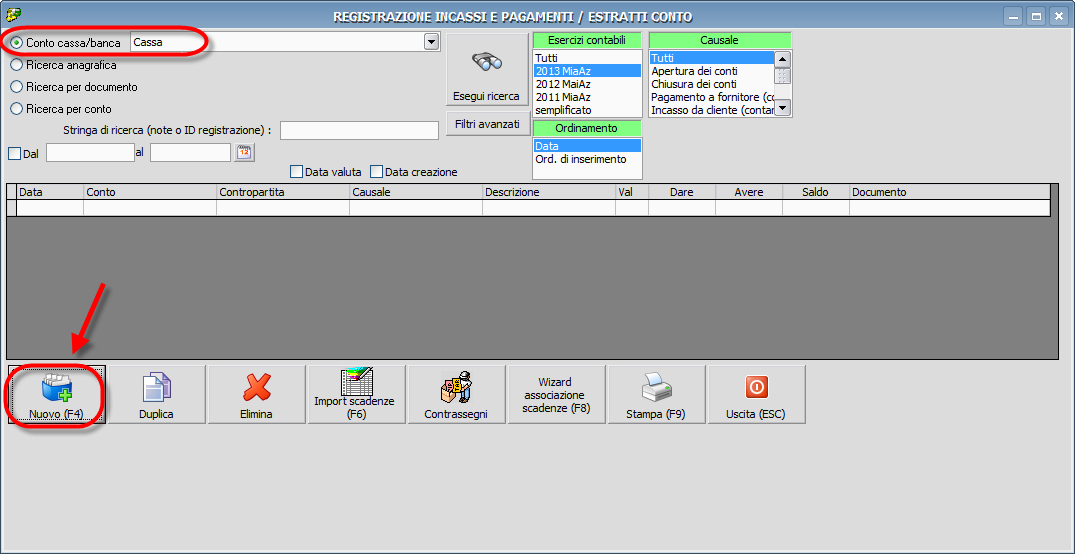Select Incasso da cliente causale
The width and height of the screenshot is (1075, 554).
coord(712,110)
